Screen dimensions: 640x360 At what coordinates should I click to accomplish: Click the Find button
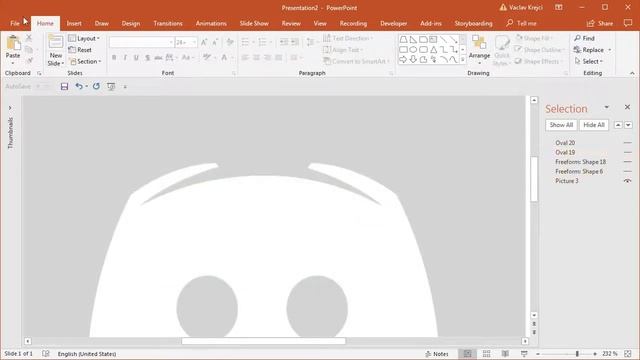584,38
